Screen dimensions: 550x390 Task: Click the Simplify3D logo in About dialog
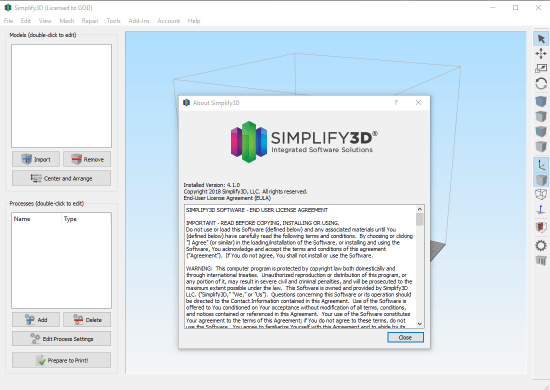304,142
